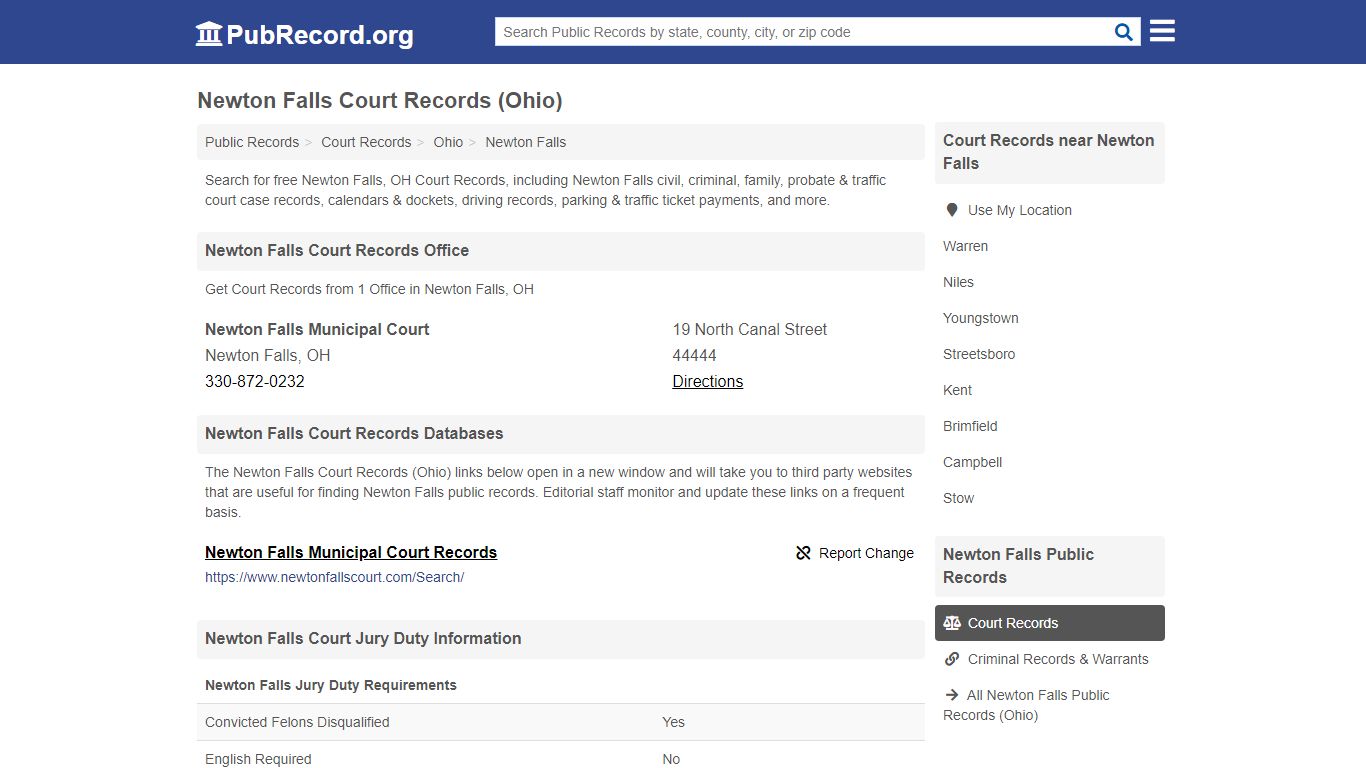
Task: Click the Newton Falls Court Records Databases heading
Action: (x=354, y=433)
